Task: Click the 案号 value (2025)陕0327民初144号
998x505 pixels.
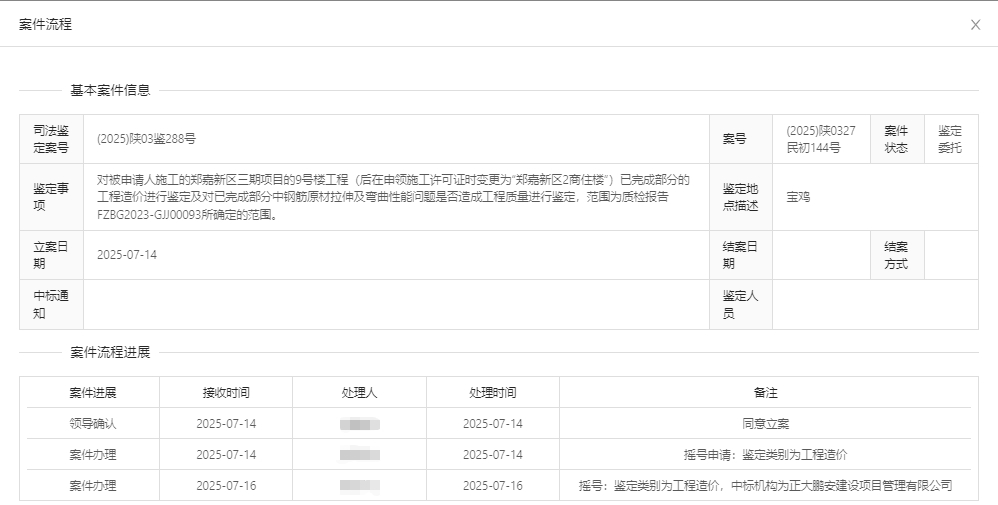Action: click(x=820, y=139)
